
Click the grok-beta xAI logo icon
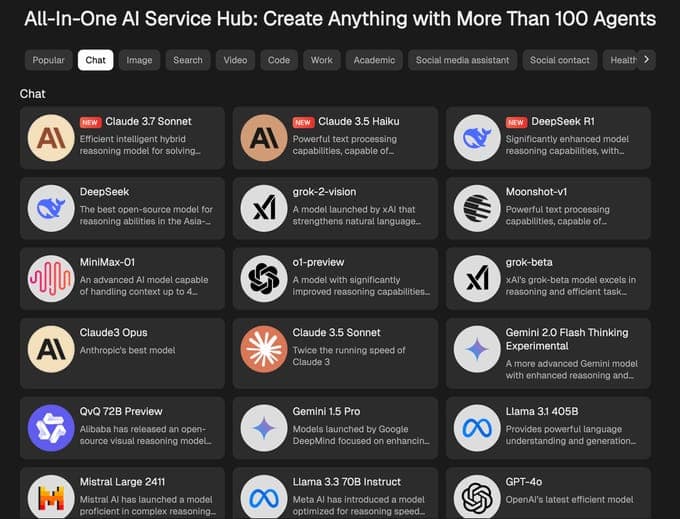coord(477,278)
